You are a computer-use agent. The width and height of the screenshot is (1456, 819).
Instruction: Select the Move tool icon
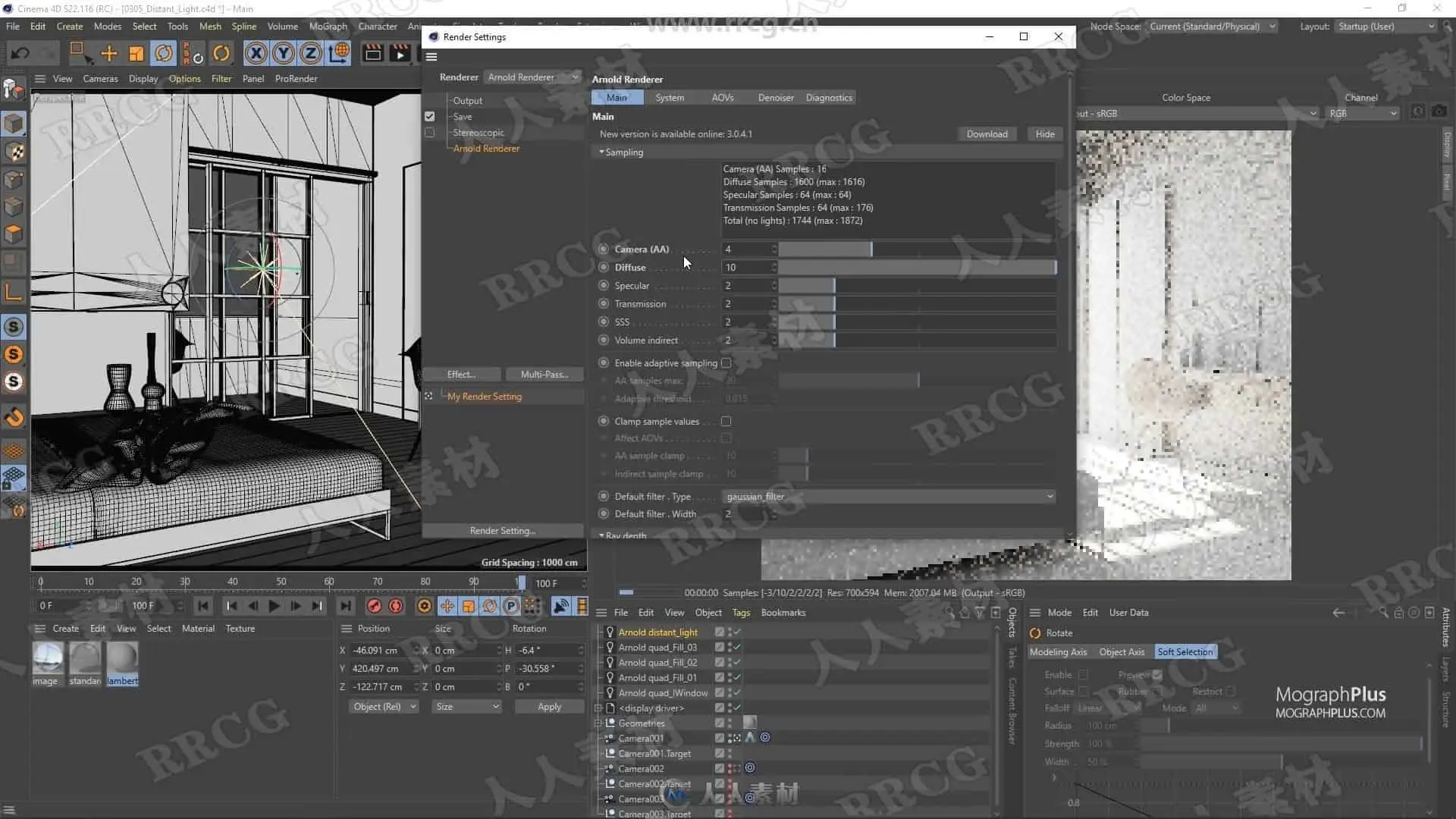click(x=109, y=53)
